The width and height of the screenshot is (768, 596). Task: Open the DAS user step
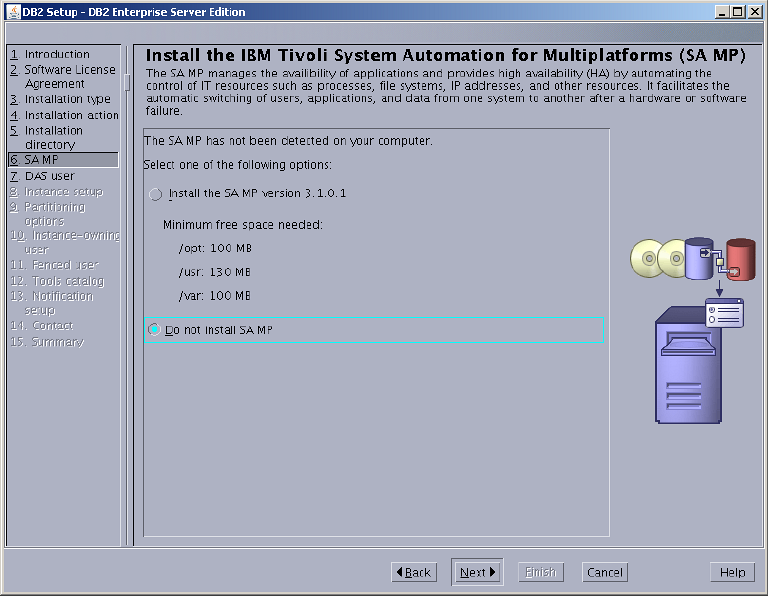[x=42, y=176]
